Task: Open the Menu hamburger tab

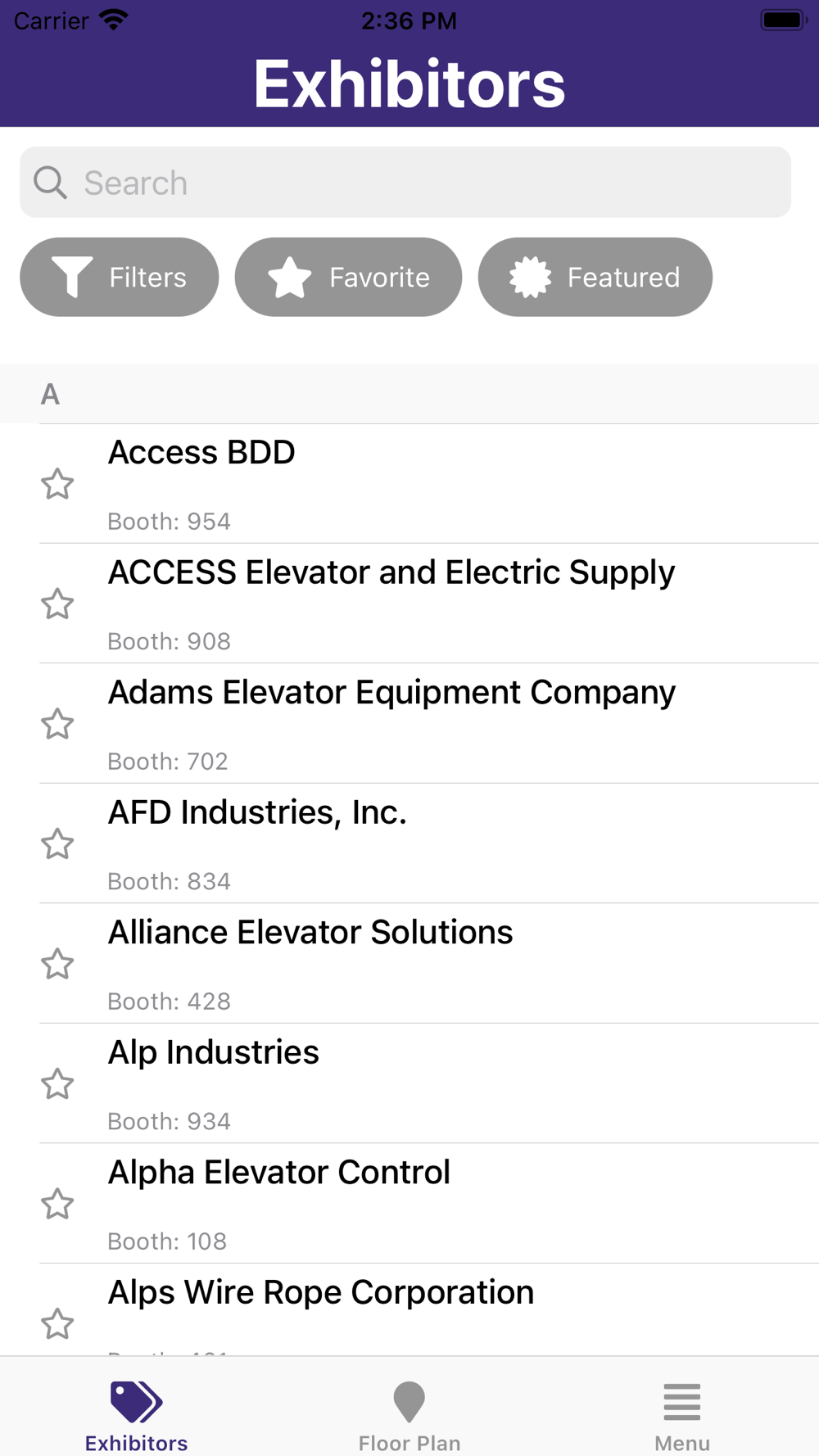Action: click(681, 1414)
